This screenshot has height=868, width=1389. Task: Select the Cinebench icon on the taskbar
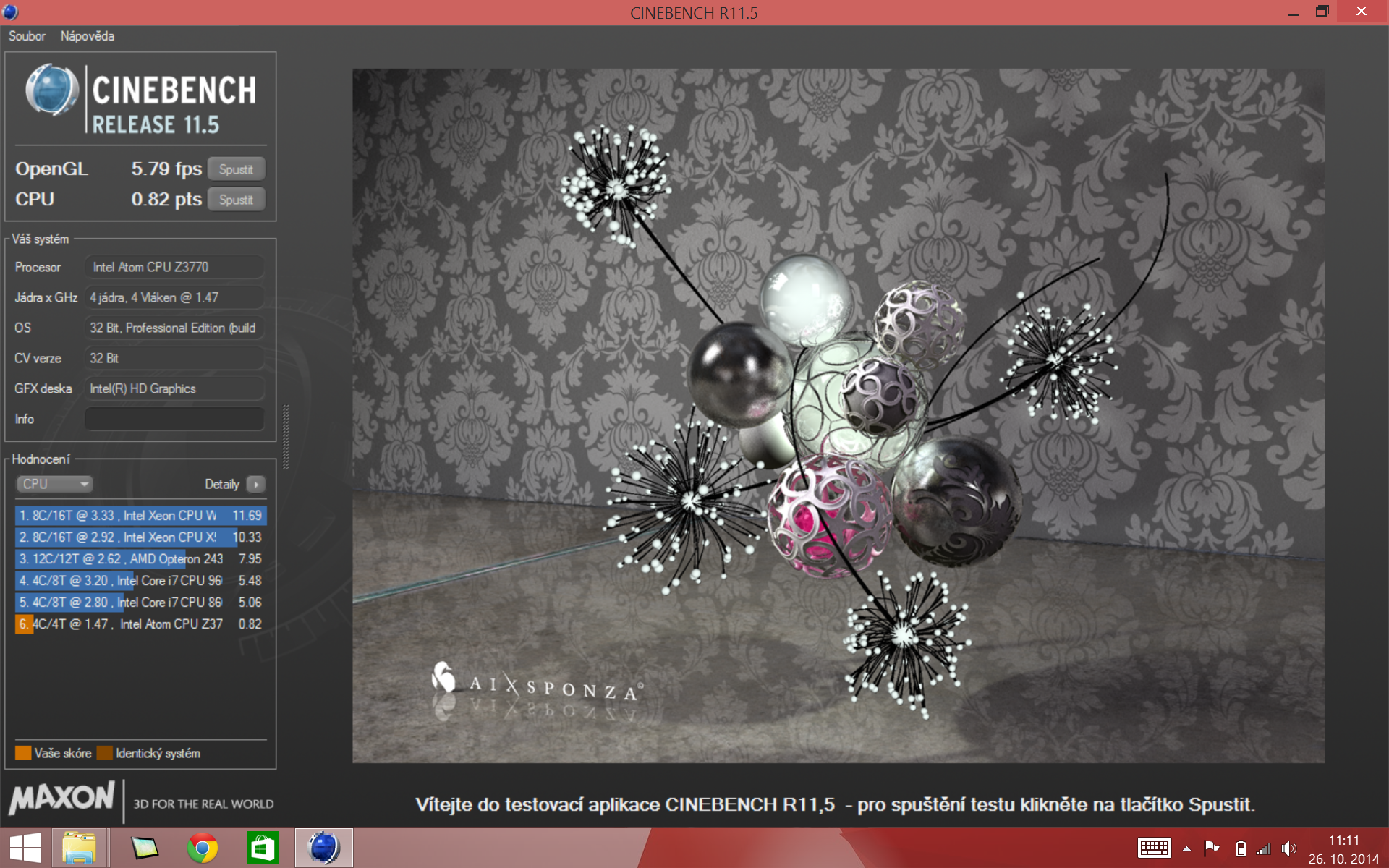(x=323, y=848)
